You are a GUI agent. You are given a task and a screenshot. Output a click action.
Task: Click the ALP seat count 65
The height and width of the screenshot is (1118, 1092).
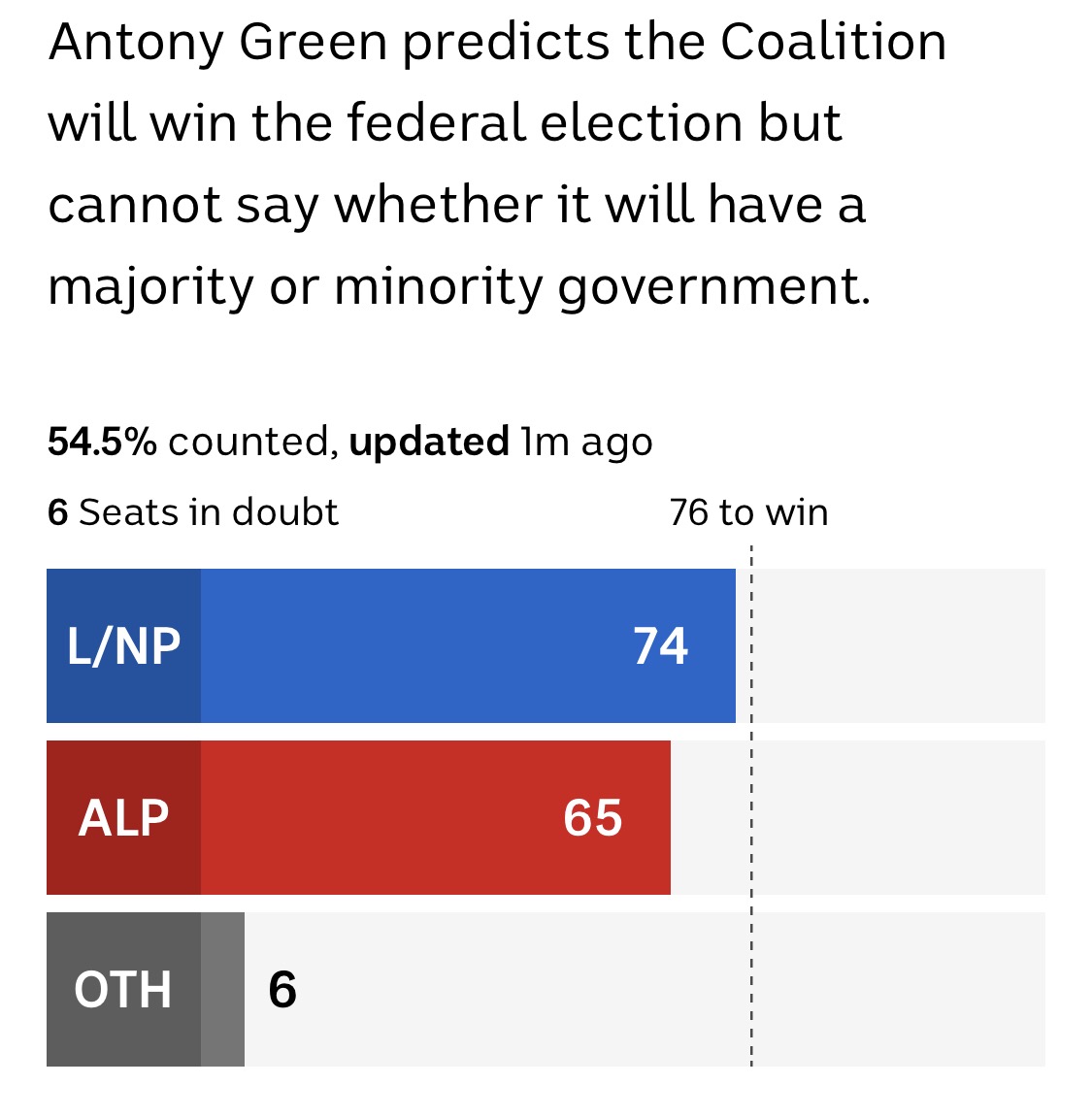tap(592, 818)
